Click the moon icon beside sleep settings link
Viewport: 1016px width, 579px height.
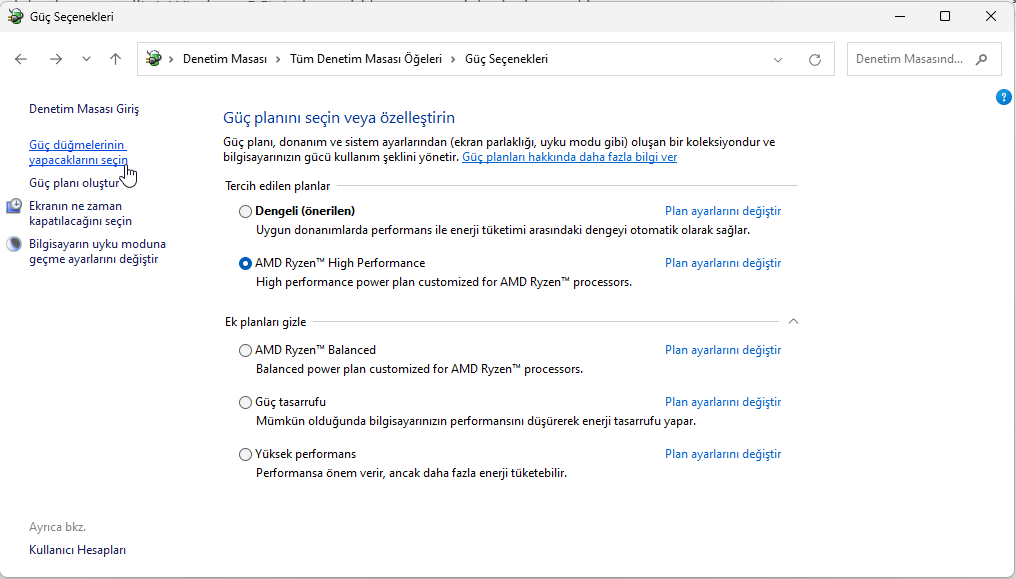coord(14,244)
